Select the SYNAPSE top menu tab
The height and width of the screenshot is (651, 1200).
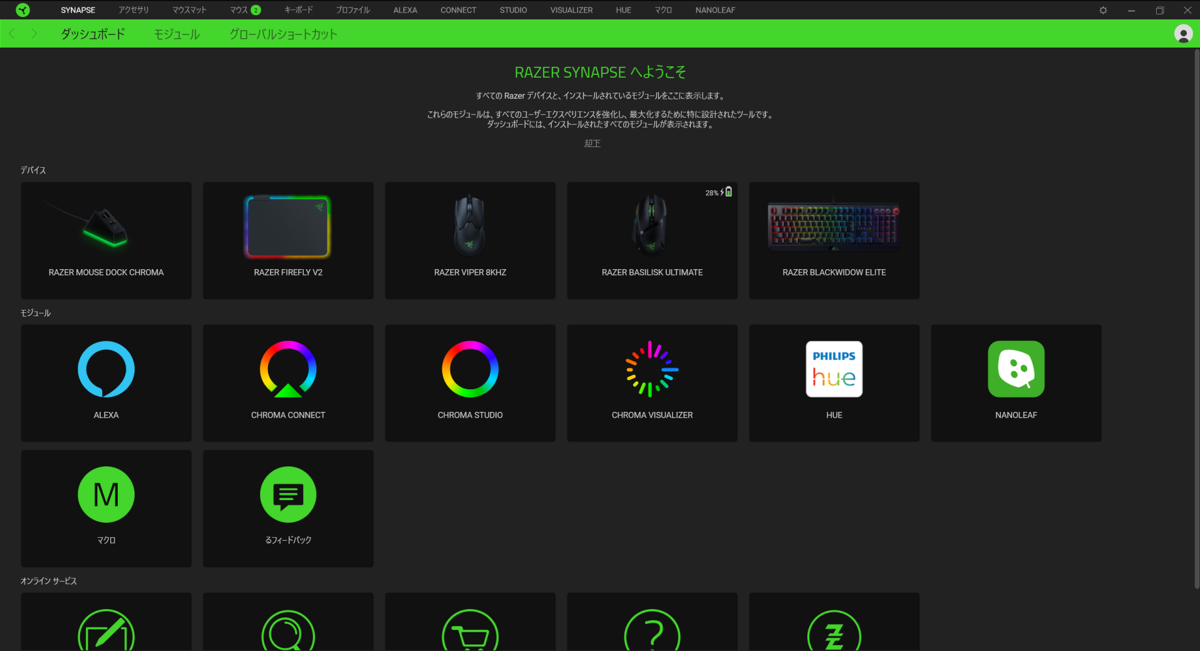(78, 10)
